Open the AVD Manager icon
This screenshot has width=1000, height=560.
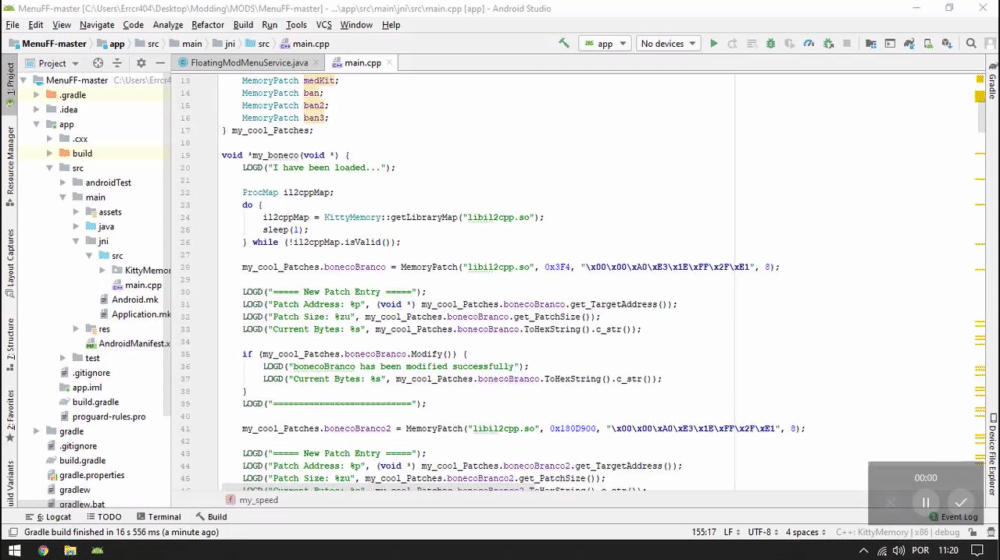(x=928, y=43)
